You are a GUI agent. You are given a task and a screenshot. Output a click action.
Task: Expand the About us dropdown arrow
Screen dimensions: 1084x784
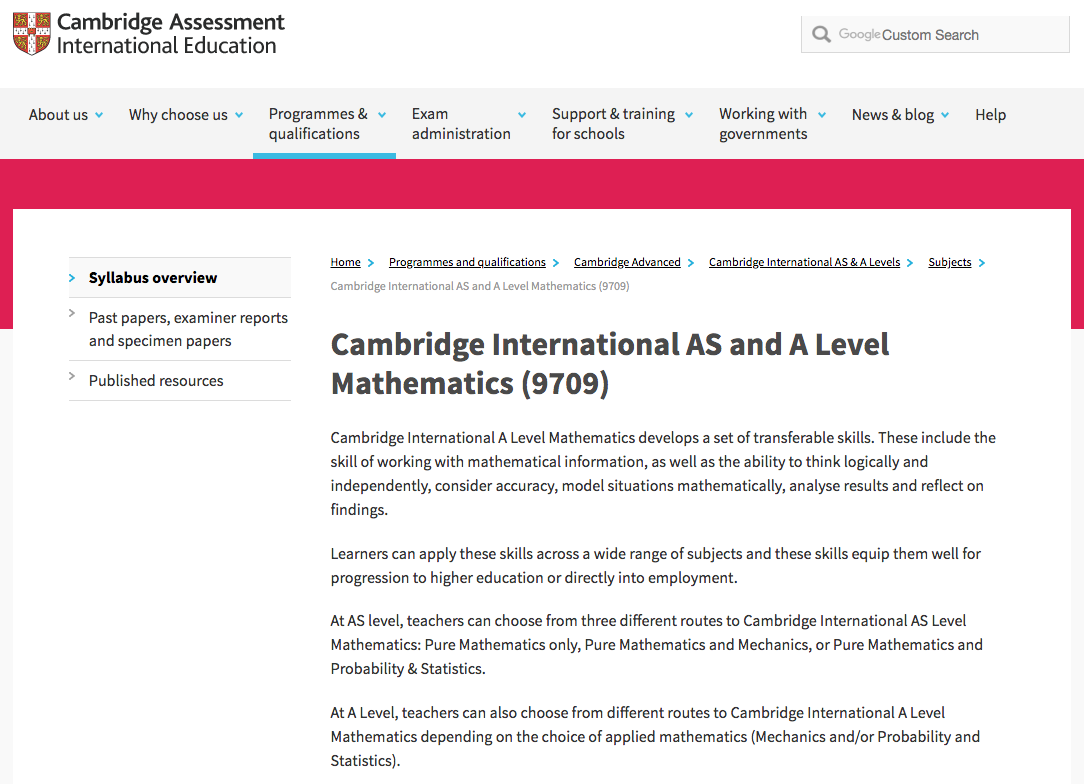[99, 115]
